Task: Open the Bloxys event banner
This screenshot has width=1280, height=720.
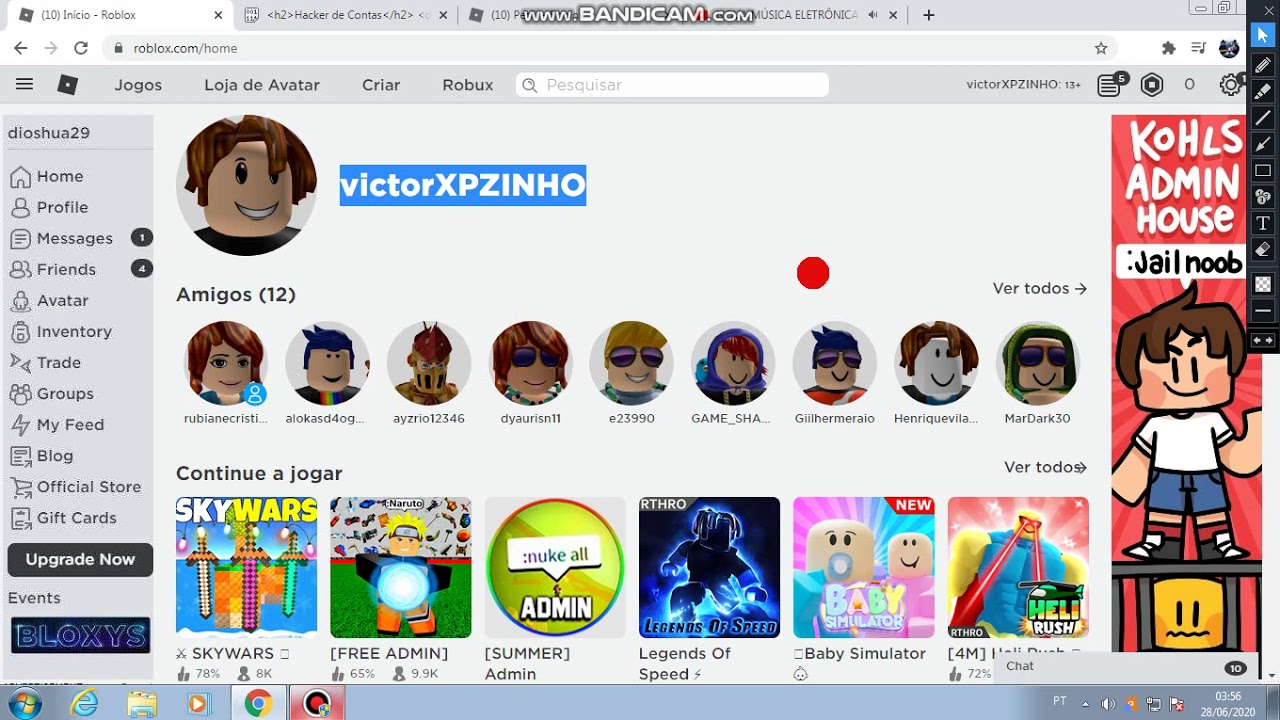Action: [x=80, y=635]
